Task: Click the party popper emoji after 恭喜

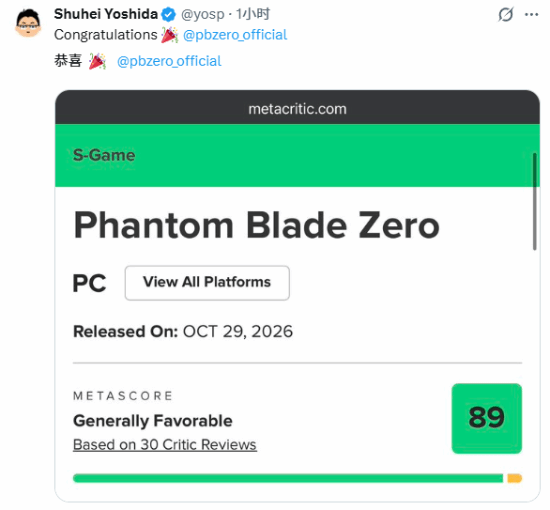Action: point(97,61)
